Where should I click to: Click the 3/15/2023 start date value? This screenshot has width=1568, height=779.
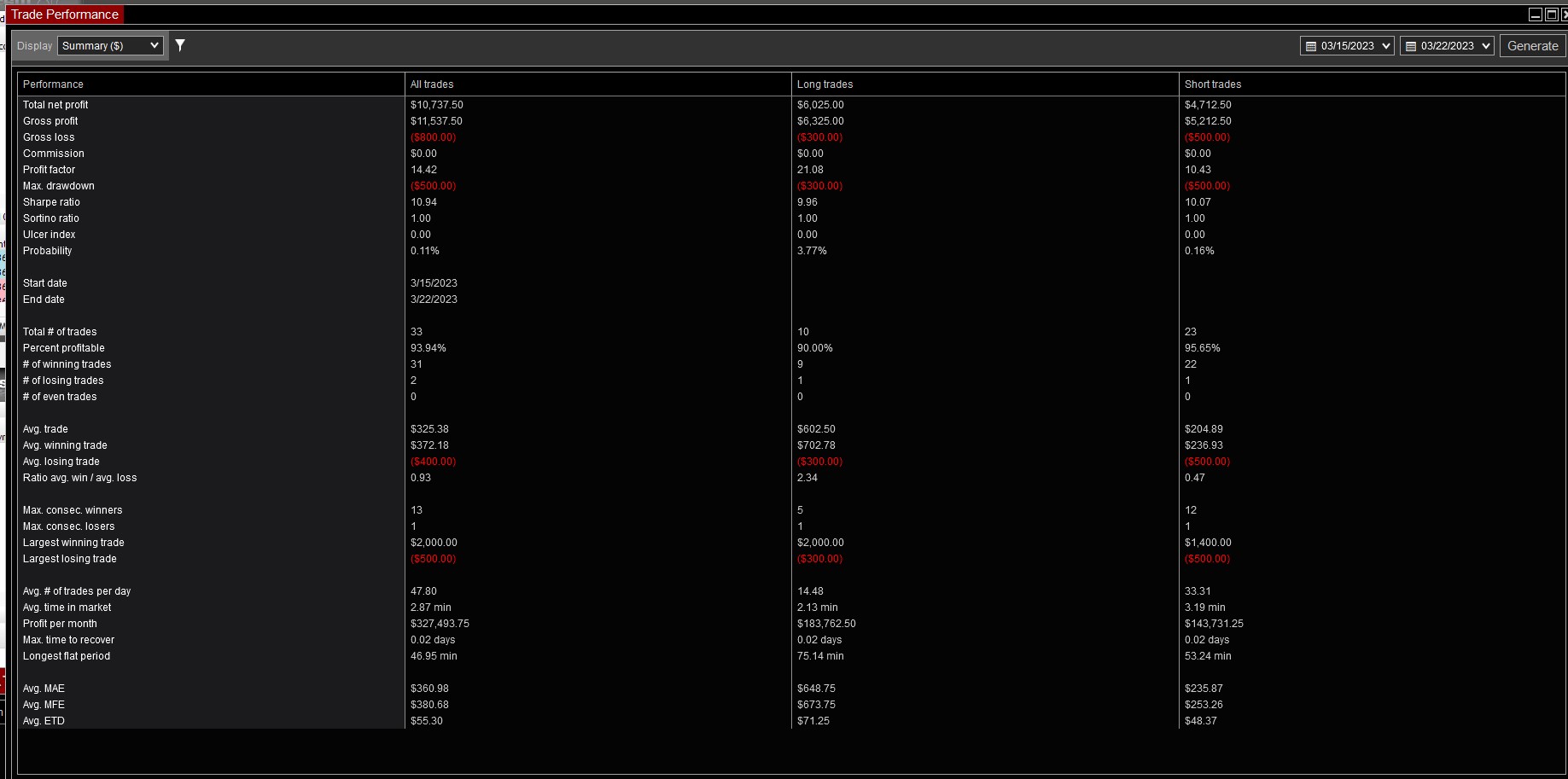[434, 283]
